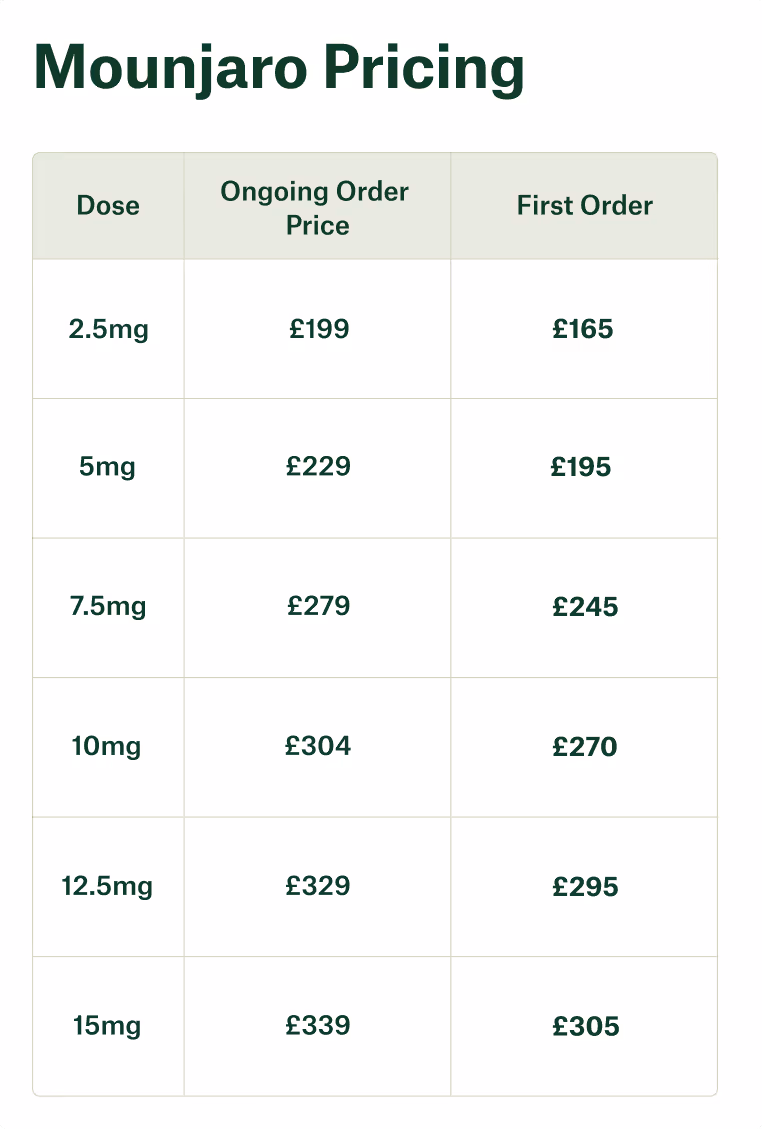Select the £195 first order price

click(581, 467)
